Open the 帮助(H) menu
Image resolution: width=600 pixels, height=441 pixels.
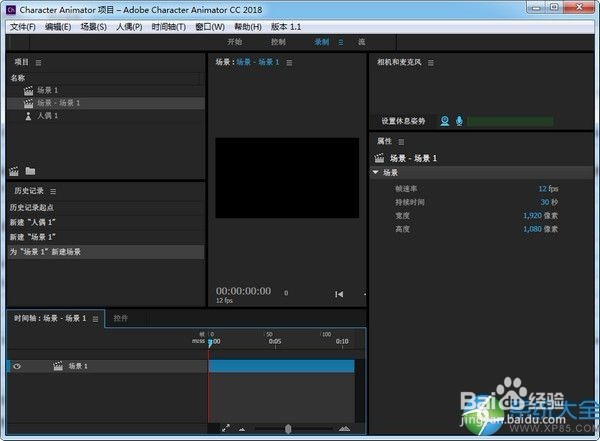click(248, 27)
